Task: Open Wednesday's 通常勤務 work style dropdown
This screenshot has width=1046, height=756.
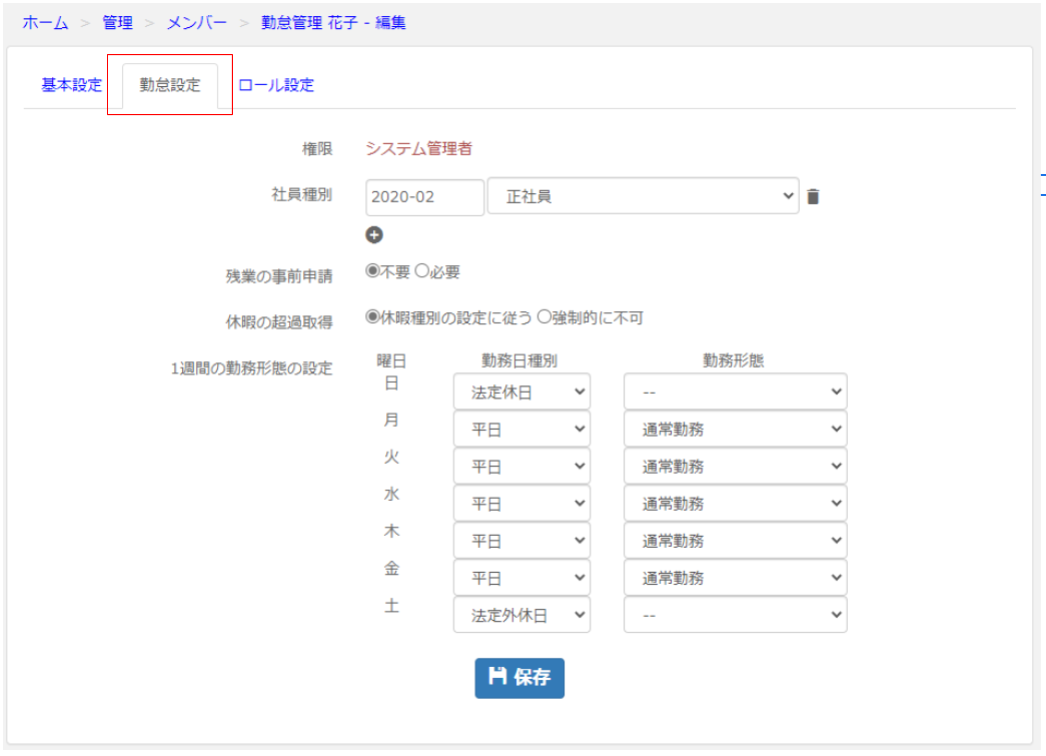Action: point(735,504)
